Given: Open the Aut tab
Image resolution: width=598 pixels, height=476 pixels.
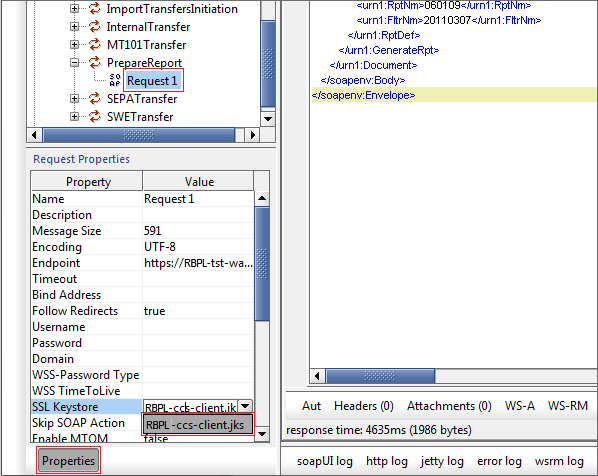Looking at the screenshot, I should tap(312, 406).
